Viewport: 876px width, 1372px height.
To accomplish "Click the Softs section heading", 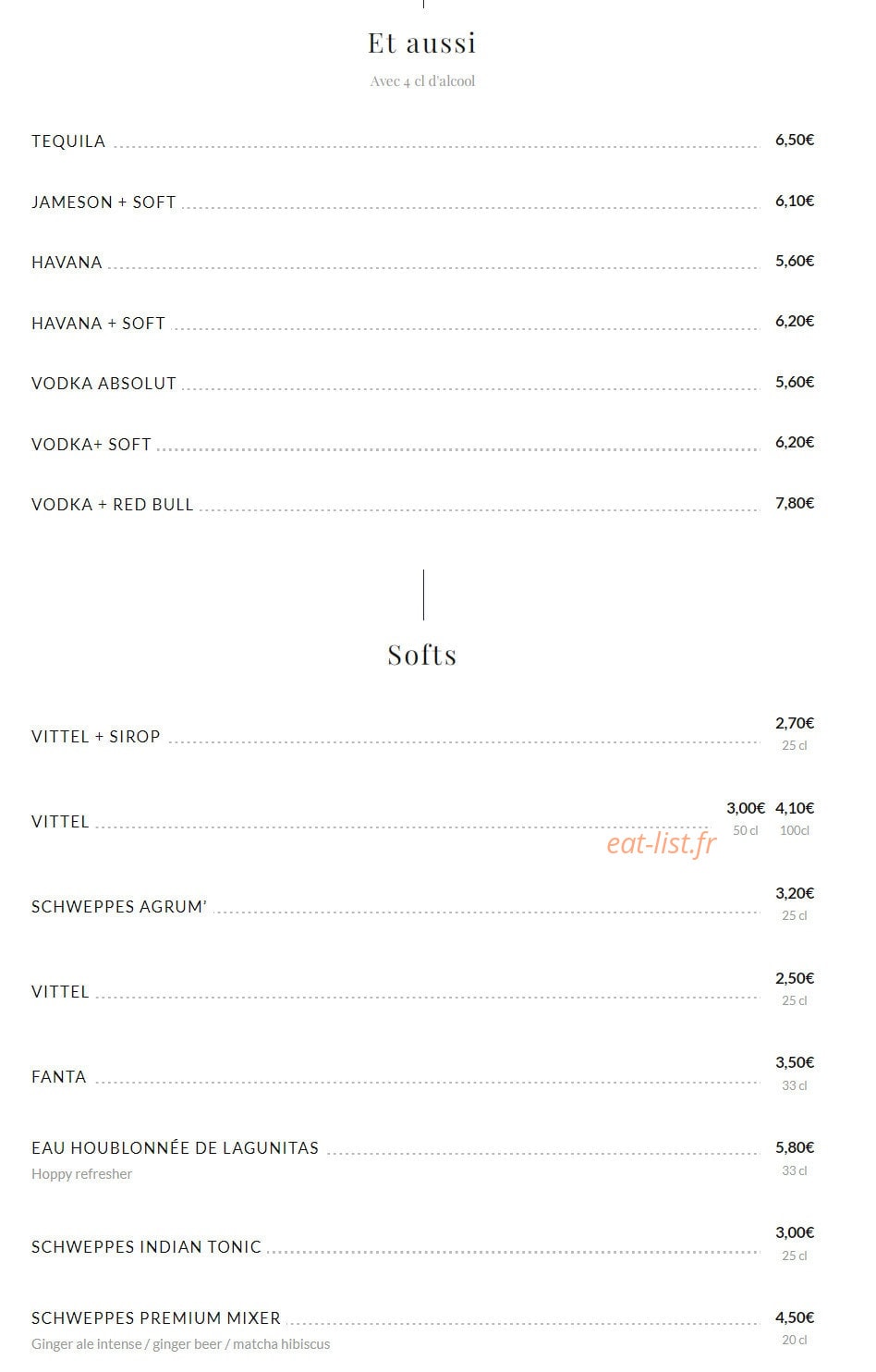I will tap(422, 655).
